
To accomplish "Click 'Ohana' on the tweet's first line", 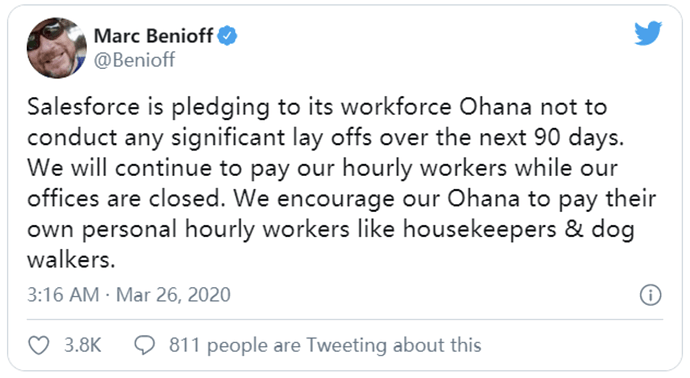I will [x=495, y=107].
